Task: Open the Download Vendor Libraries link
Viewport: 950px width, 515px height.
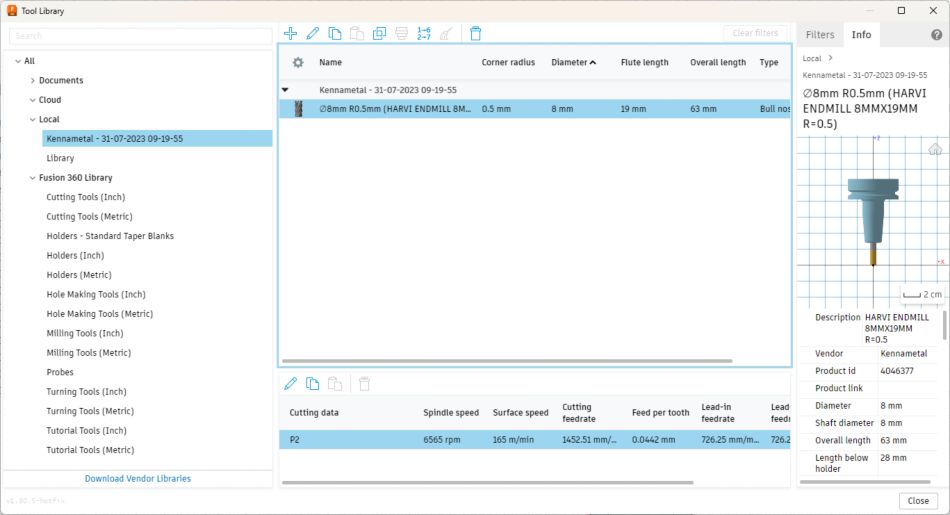Action: pos(138,479)
